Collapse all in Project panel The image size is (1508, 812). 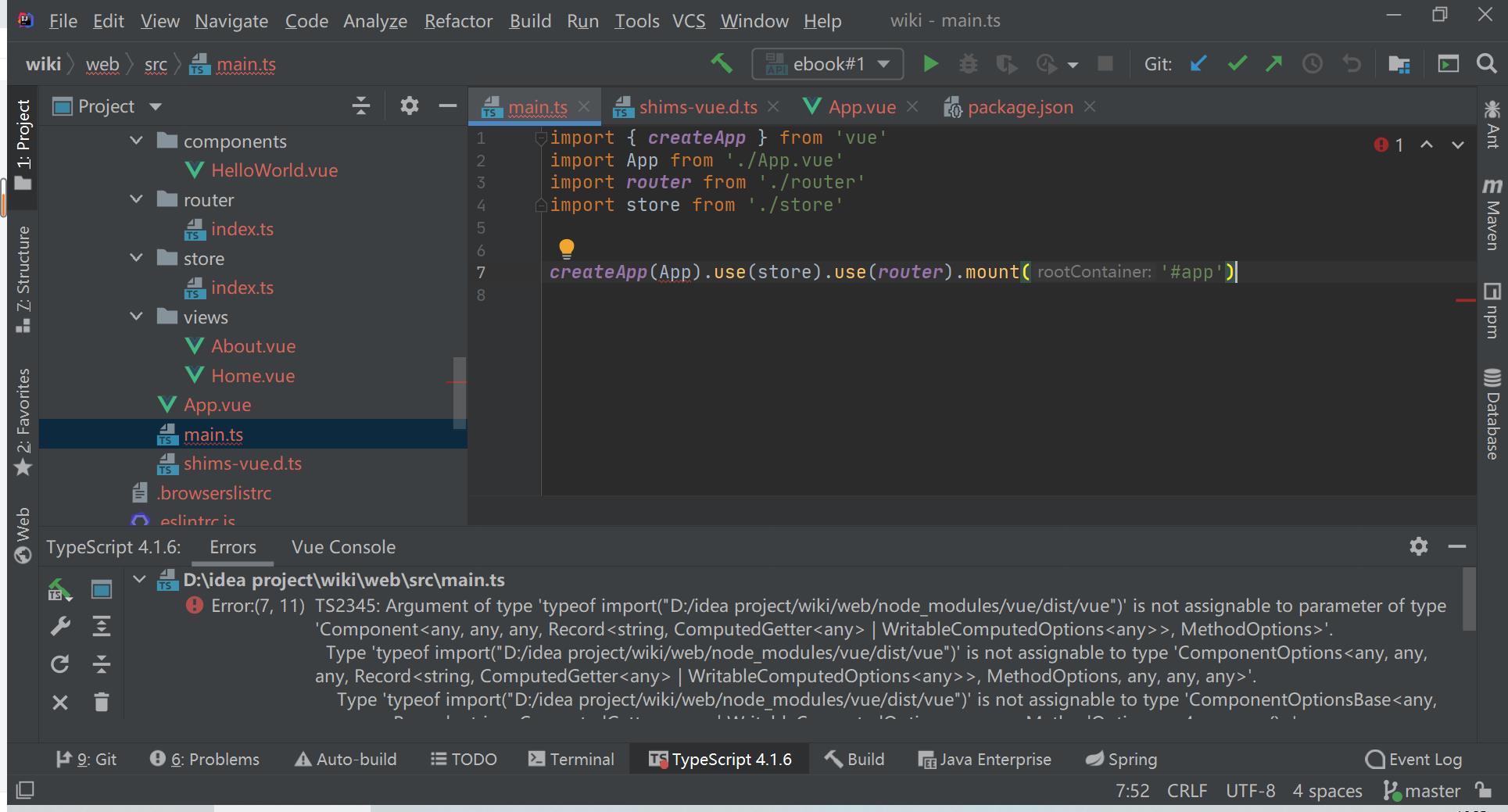(360, 106)
